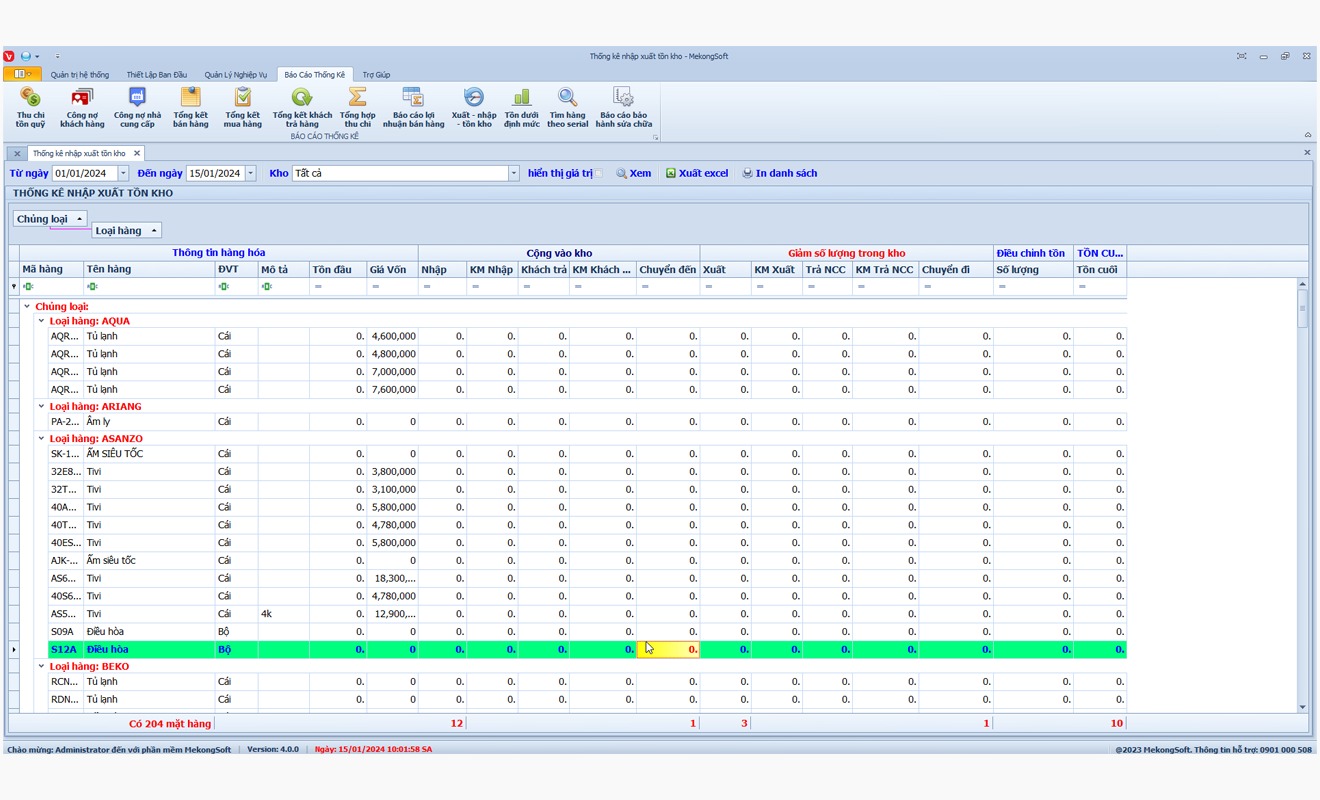Open the Kho warehouse dropdown
The width and height of the screenshot is (1320, 800).
514,174
